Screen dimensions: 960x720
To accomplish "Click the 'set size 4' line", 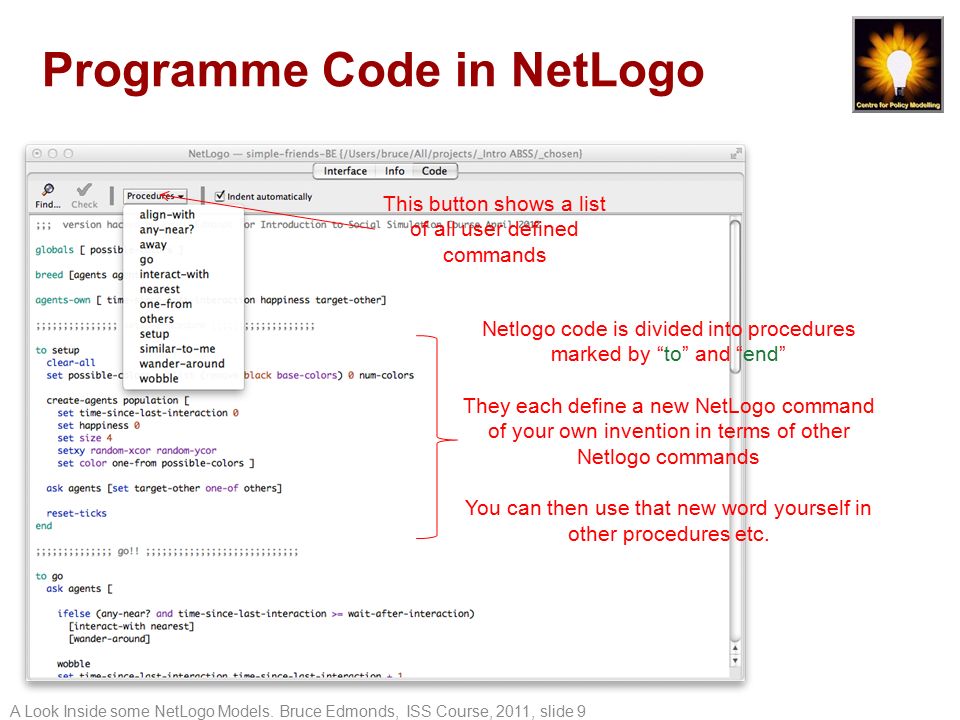I will point(85,438).
